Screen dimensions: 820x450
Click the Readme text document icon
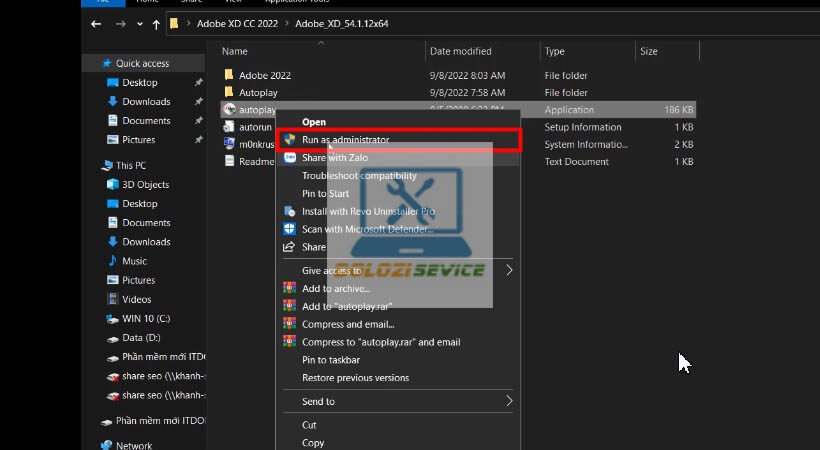pyautogui.click(x=229, y=161)
